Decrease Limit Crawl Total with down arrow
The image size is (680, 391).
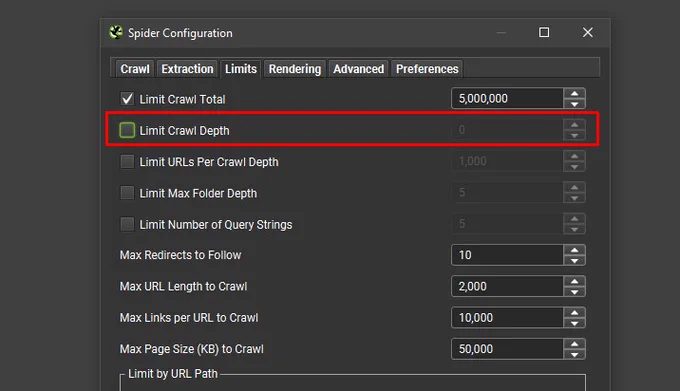click(x=575, y=104)
